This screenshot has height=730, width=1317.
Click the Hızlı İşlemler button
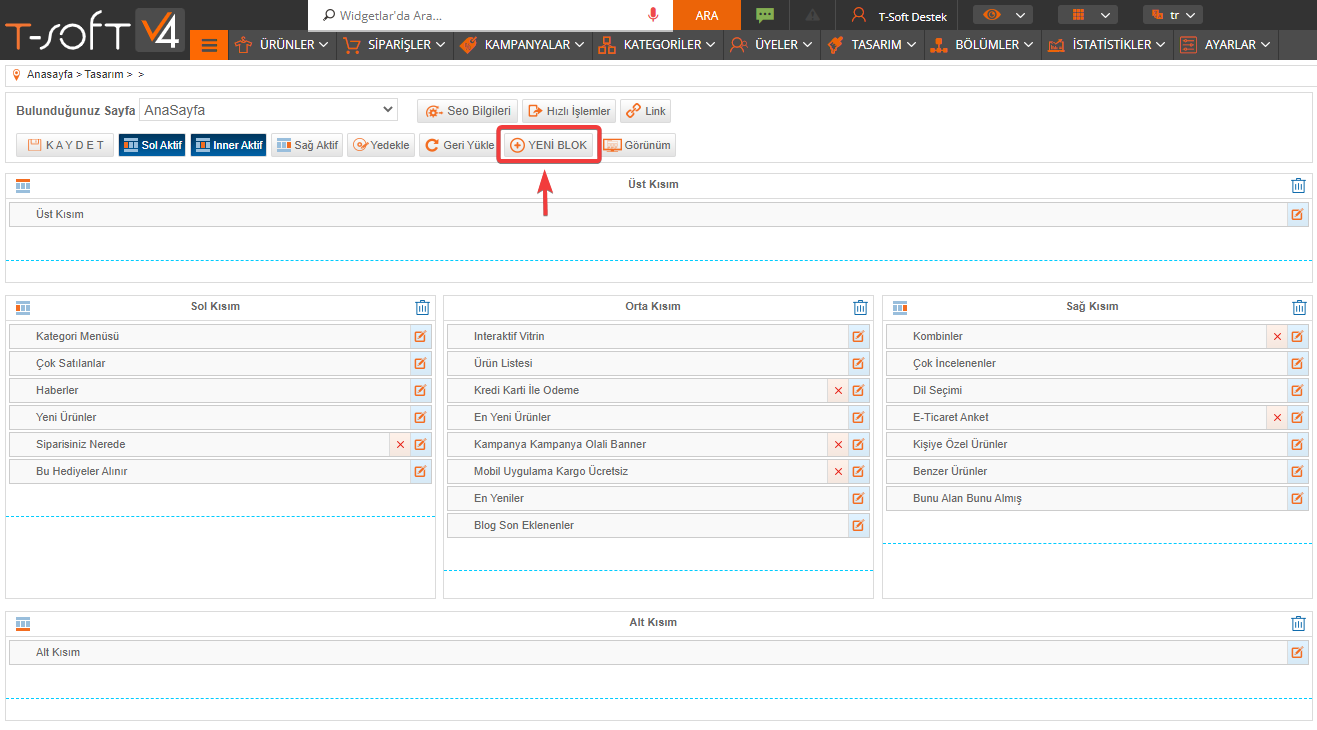pos(568,111)
